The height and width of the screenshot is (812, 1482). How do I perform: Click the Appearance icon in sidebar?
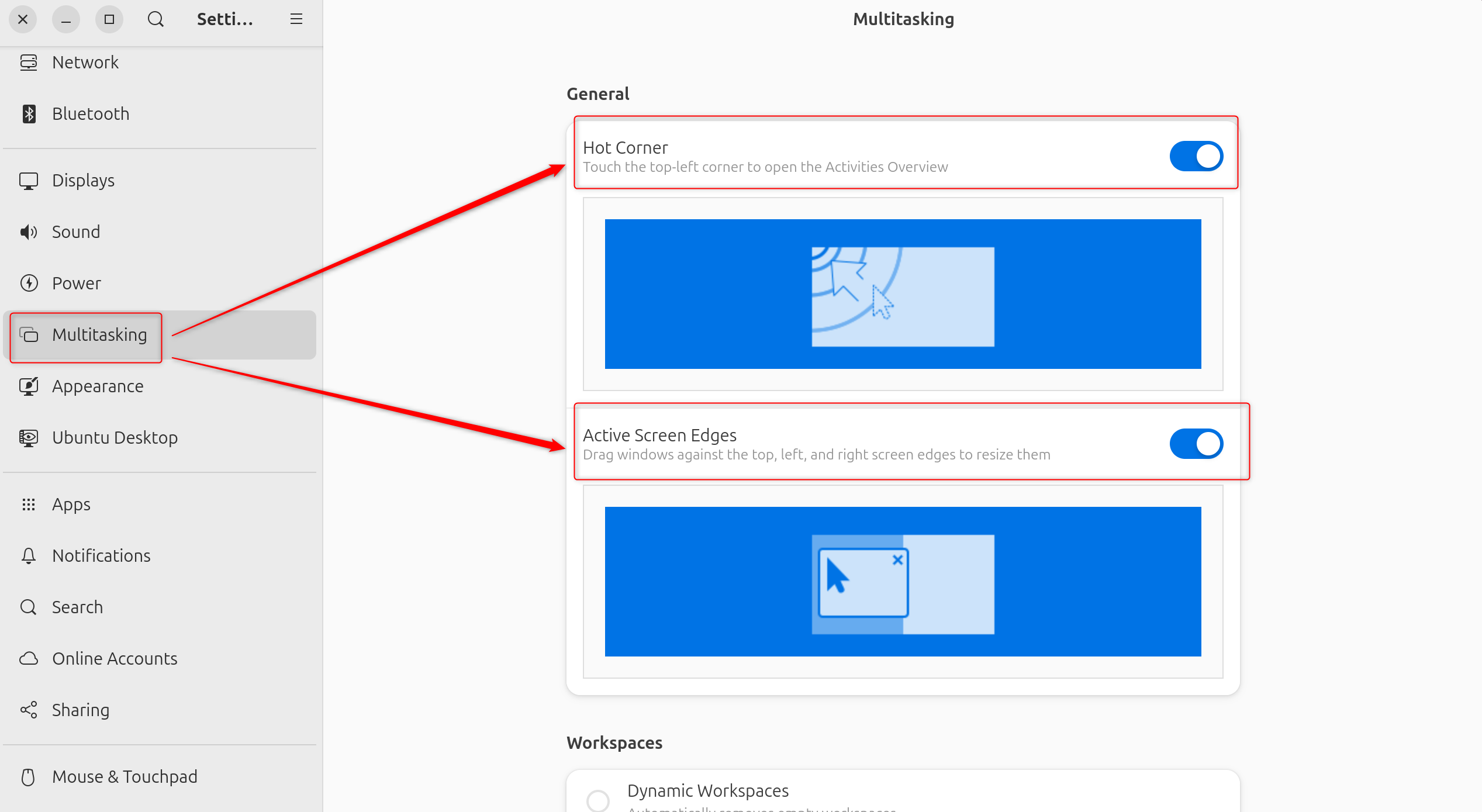click(x=30, y=385)
